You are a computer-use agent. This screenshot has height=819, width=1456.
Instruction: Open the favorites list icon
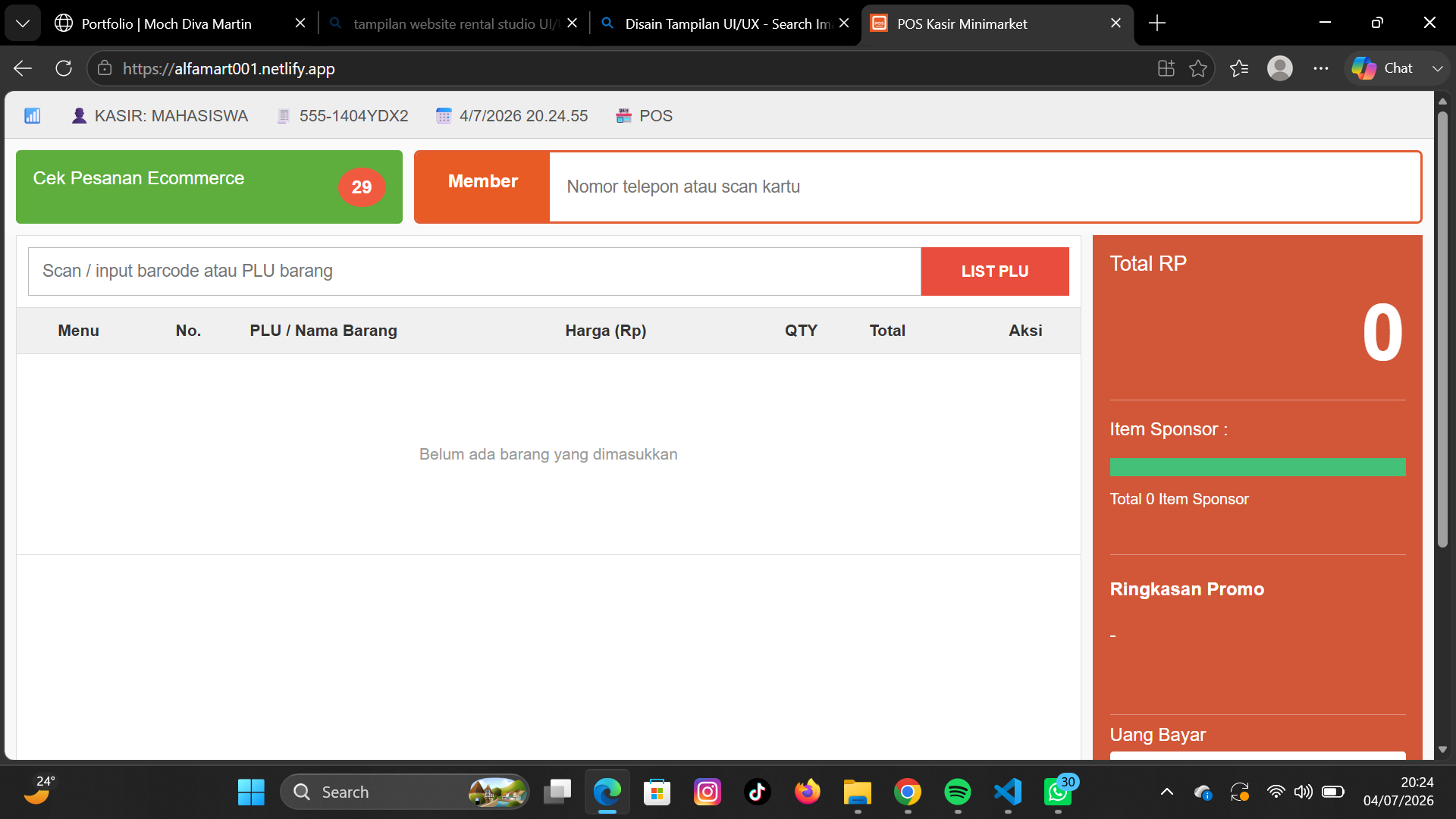(1239, 68)
